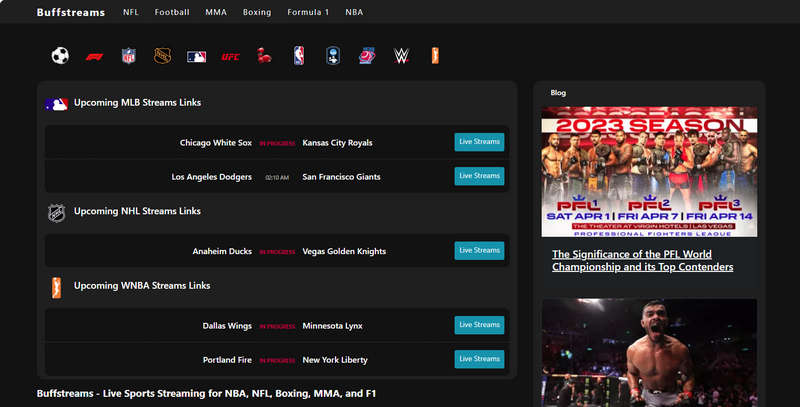The height and width of the screenshot is (407, 800).
Task: Click In Progress status for Anaheim Ducks game
Action: 277,252
